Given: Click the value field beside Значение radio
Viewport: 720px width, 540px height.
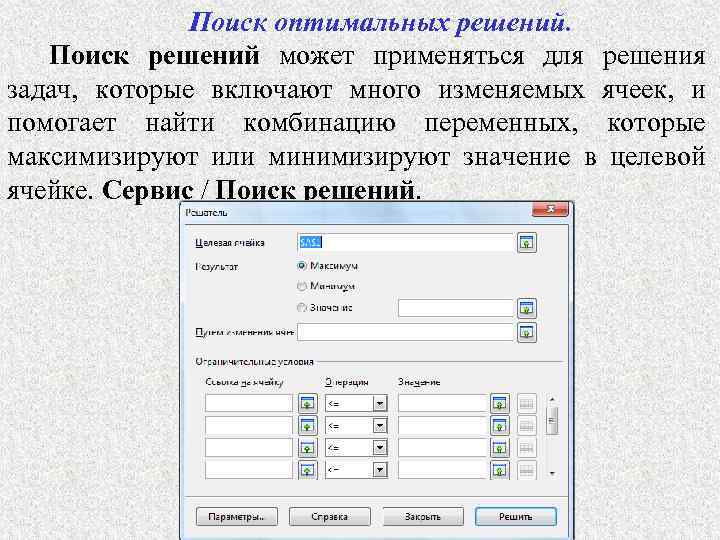Looking at the screenshot, I should point(456,308).
